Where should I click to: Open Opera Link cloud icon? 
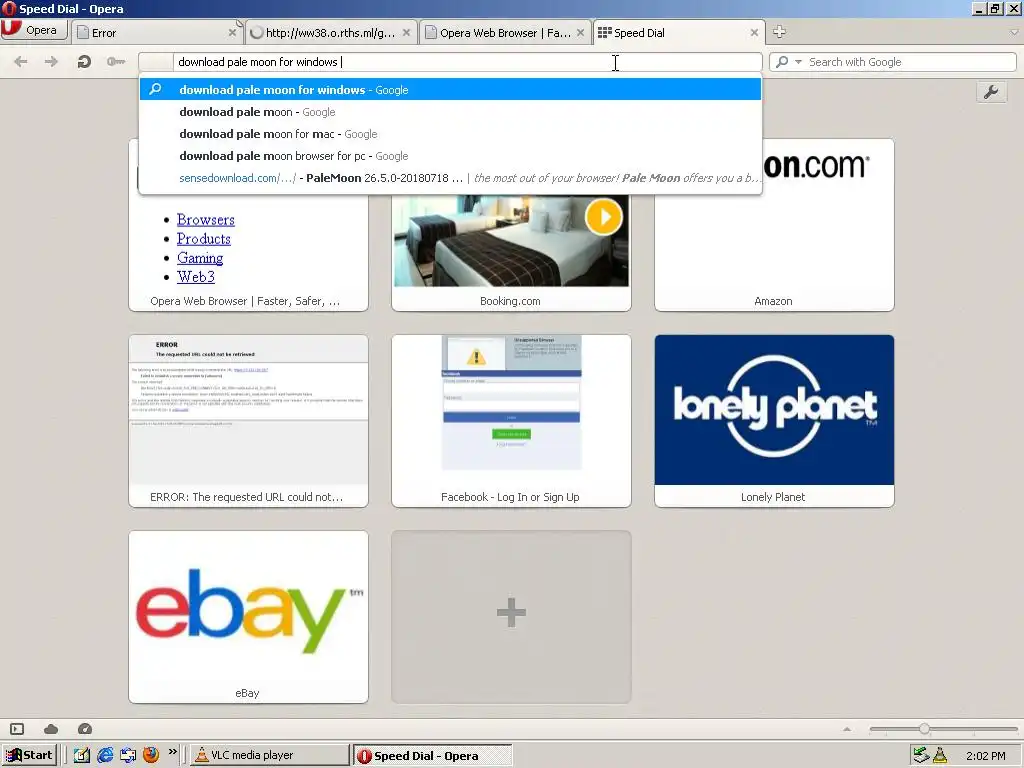(51, 729)
